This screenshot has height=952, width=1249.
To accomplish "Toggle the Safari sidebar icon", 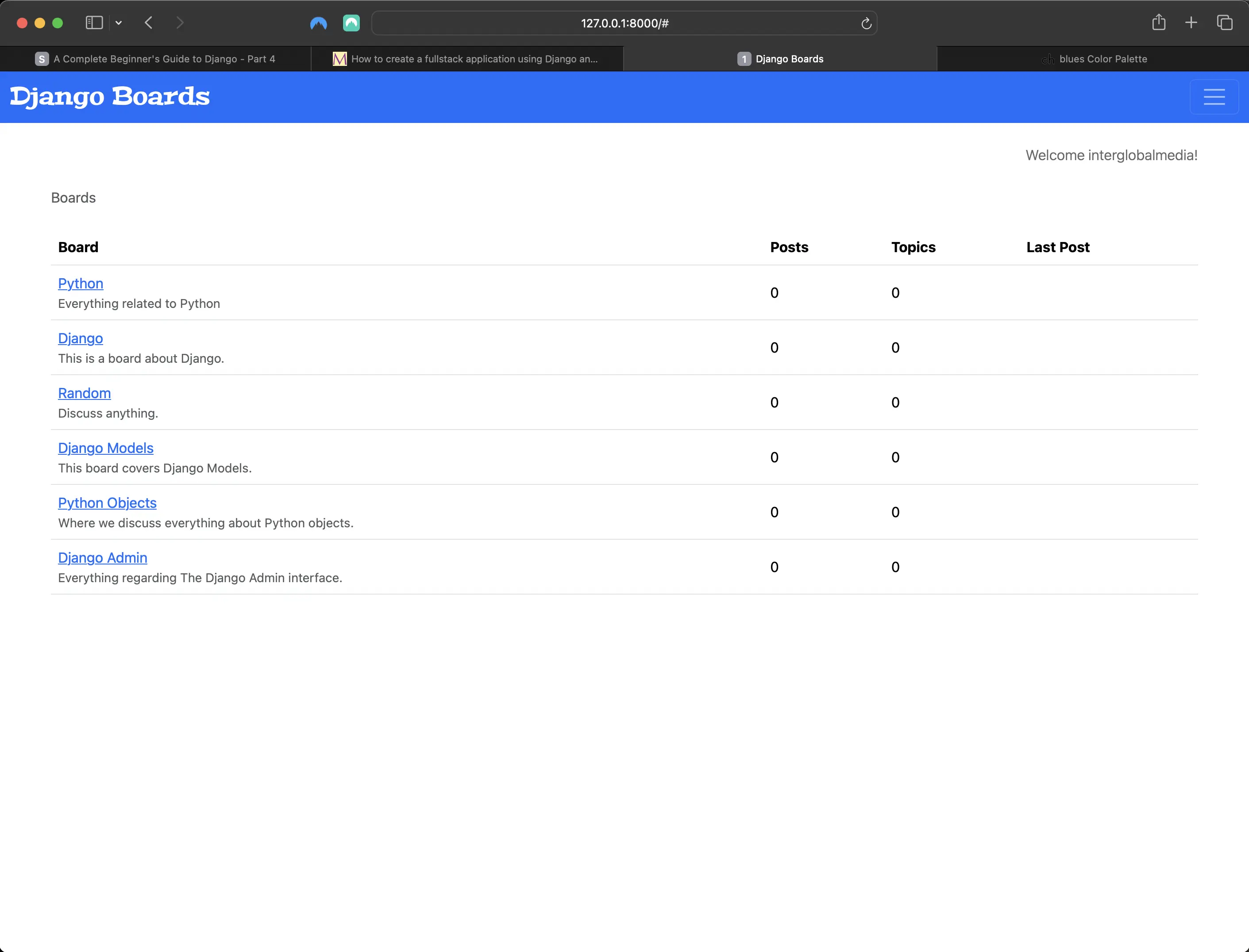I will (93, 23).
